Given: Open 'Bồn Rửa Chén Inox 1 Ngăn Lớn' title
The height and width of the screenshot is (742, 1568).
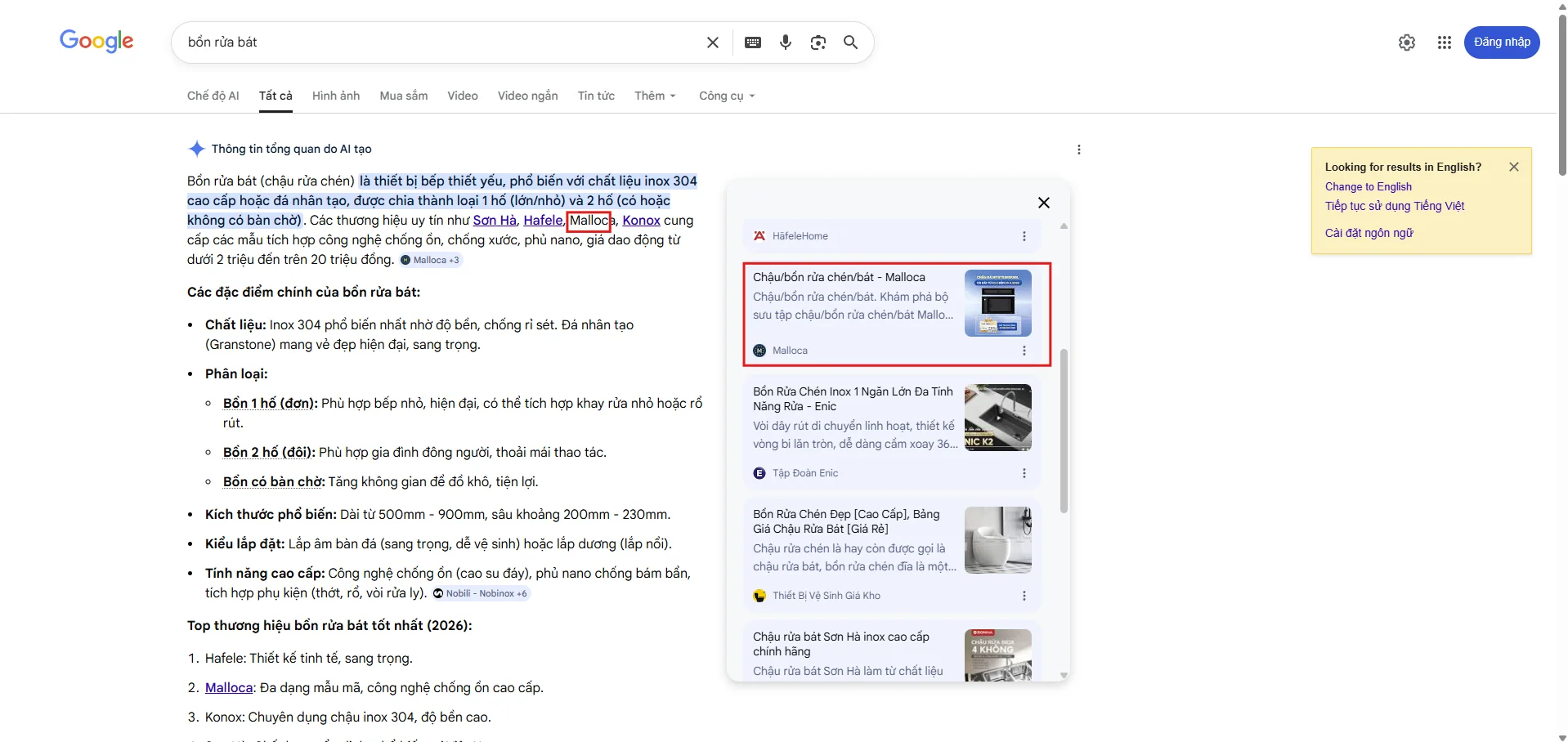Looking at the screenshot, I should click(853, 399).
